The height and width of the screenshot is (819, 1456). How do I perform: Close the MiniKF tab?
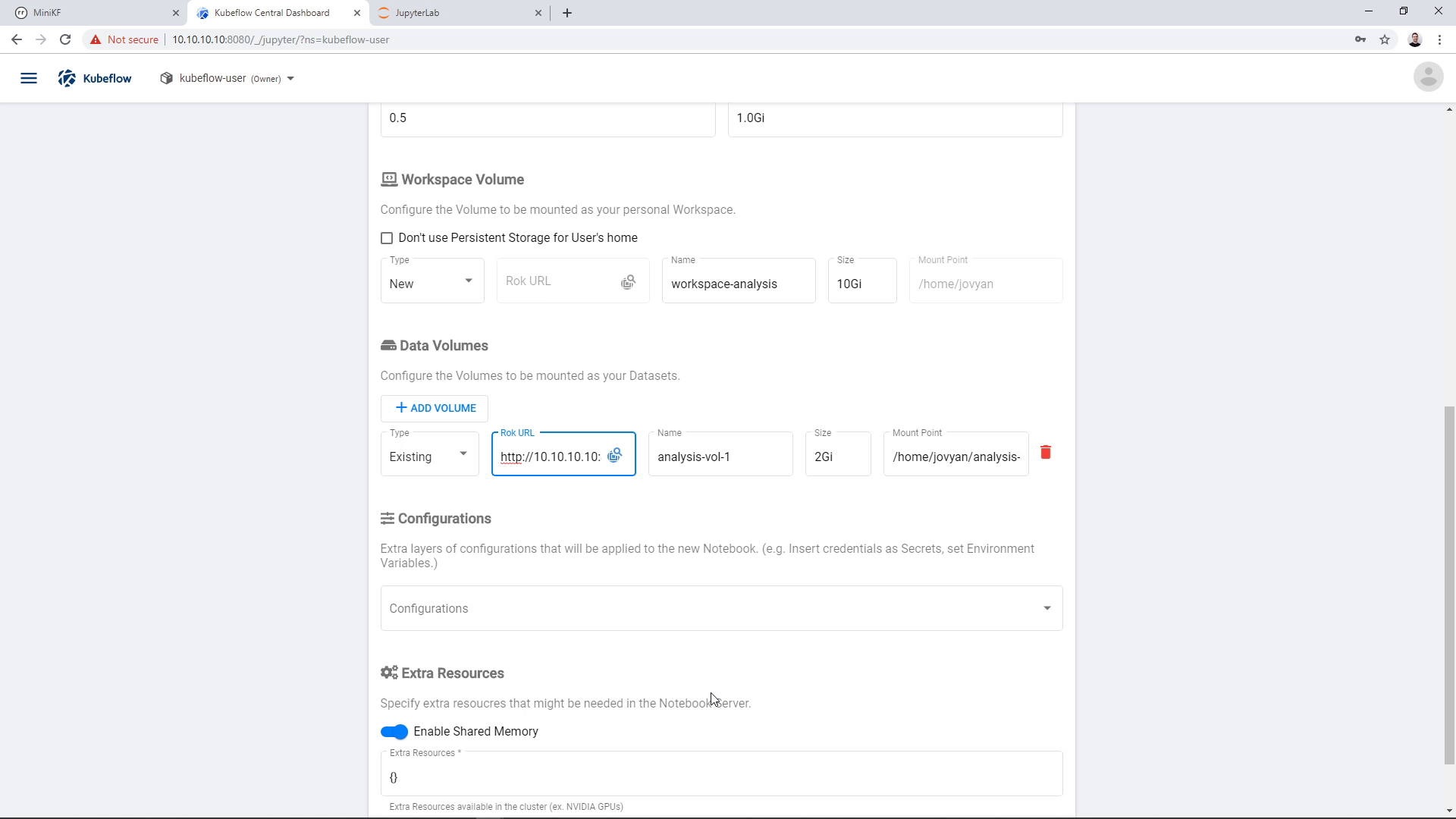pyautogui.click(x=176, y=13)
